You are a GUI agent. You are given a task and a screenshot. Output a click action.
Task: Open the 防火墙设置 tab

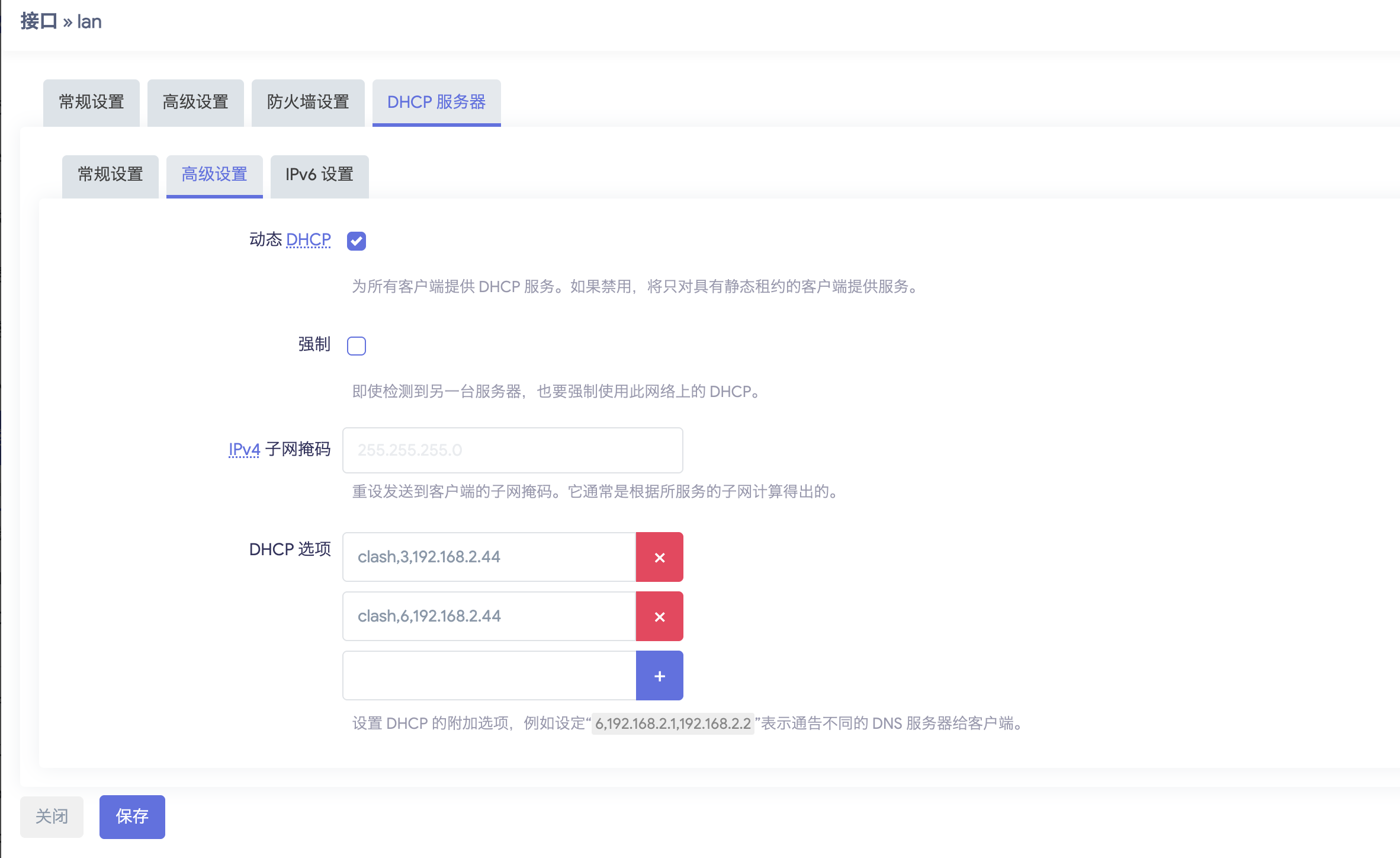point(308,103)
